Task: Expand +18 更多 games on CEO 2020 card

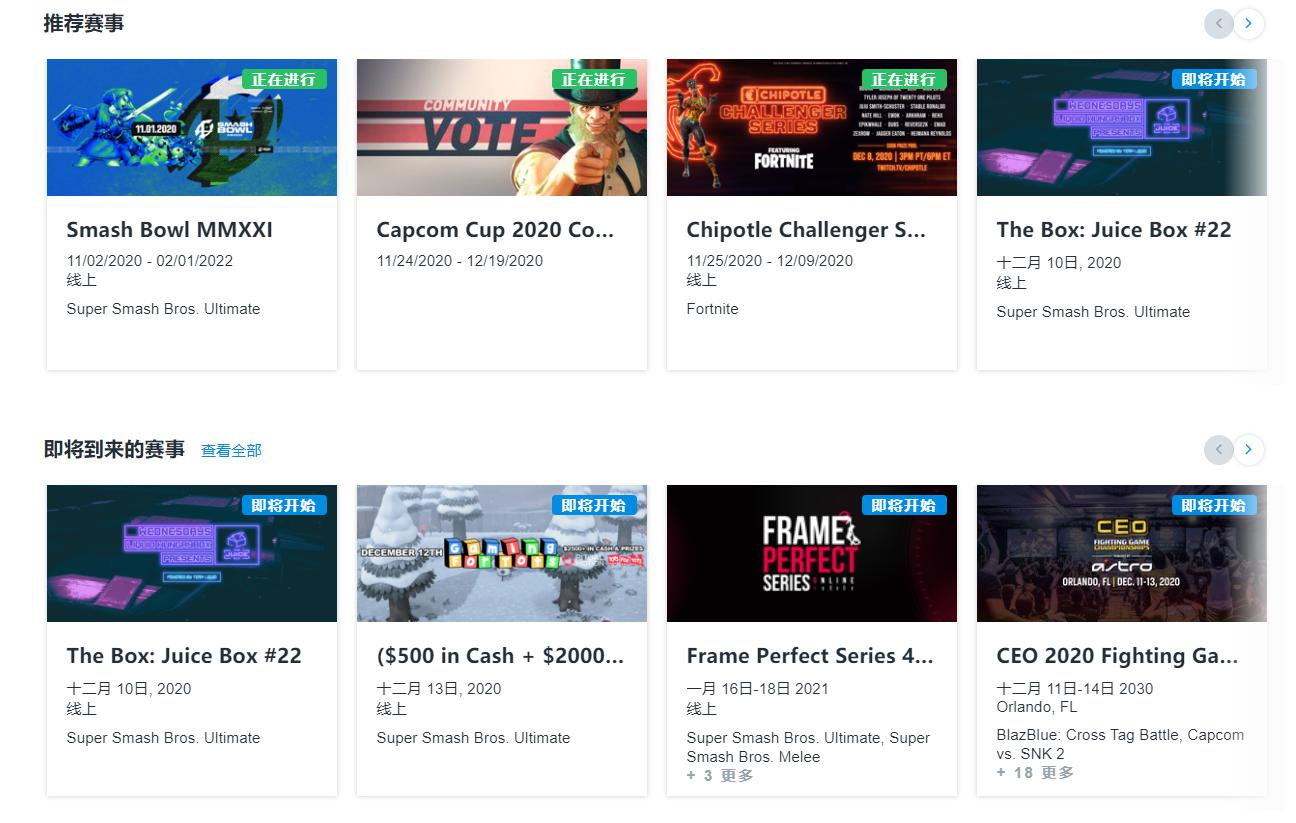Action: click(1035, 773)
